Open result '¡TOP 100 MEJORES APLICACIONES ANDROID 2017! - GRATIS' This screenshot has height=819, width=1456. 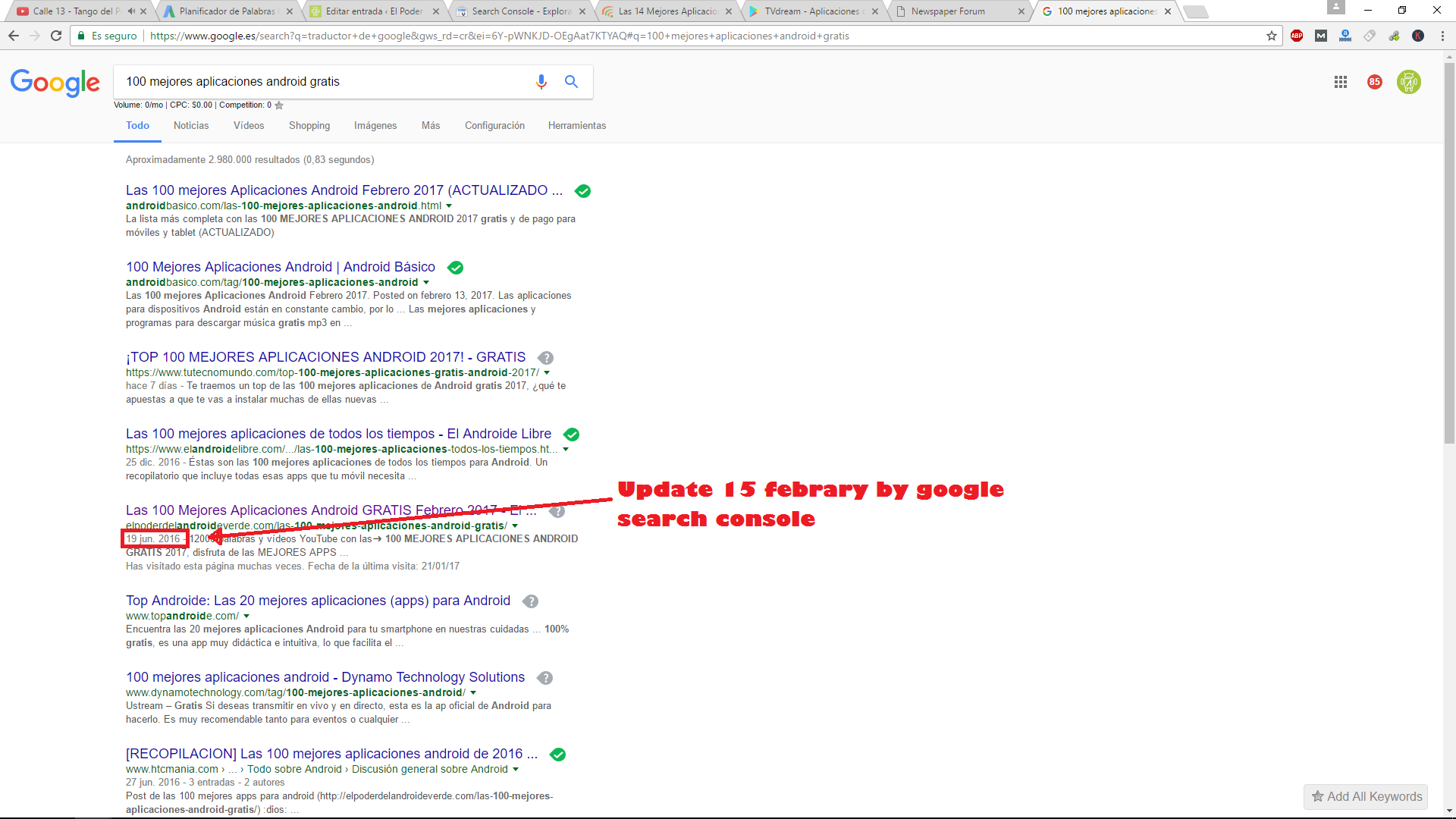click(x=326, y=357)
